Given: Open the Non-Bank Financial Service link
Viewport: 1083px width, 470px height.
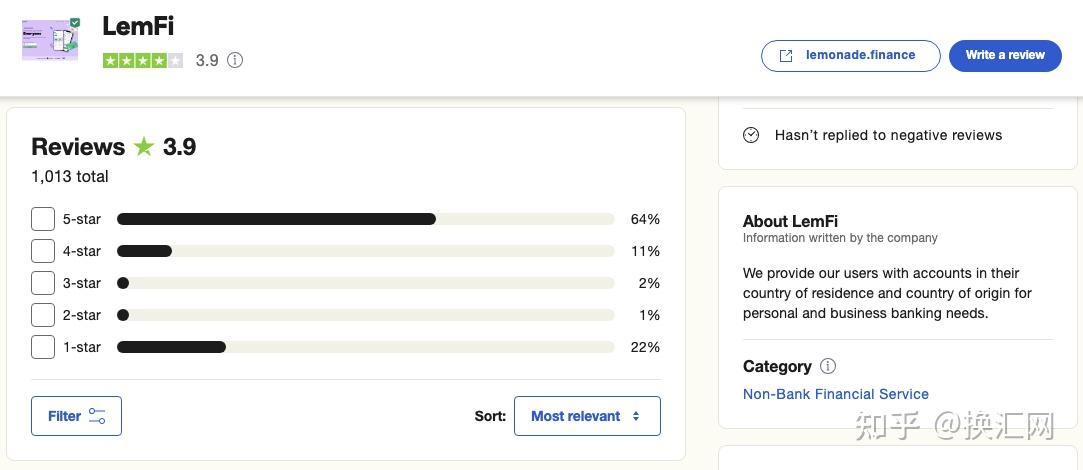Looking at the screenshot, I should click(x=835, y=394).
